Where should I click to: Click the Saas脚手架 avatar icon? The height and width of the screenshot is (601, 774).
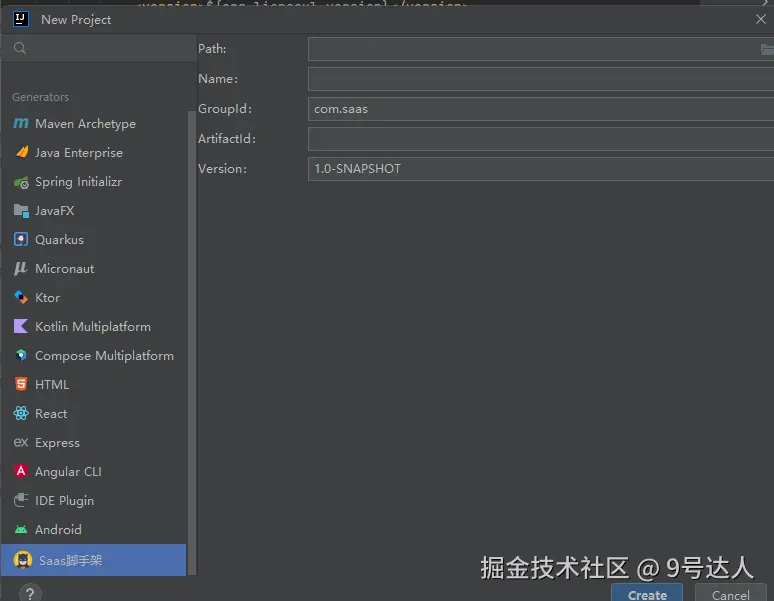pyautogui.click(x=22, y=560)
